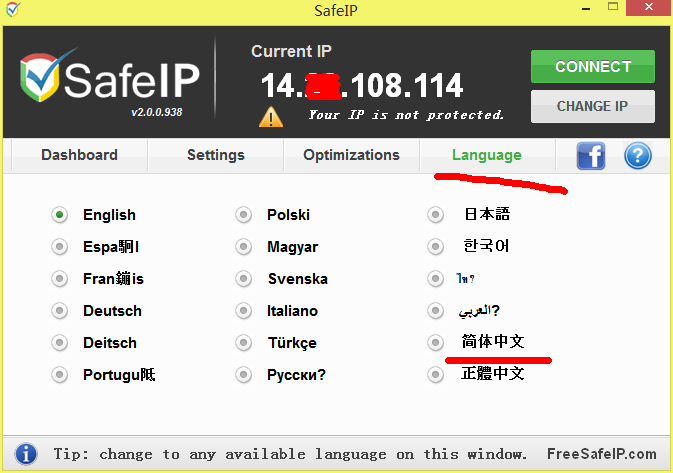Choose the Arabic language option
Viewport: 673px width, 473px height.
click(x=435, y=311)
